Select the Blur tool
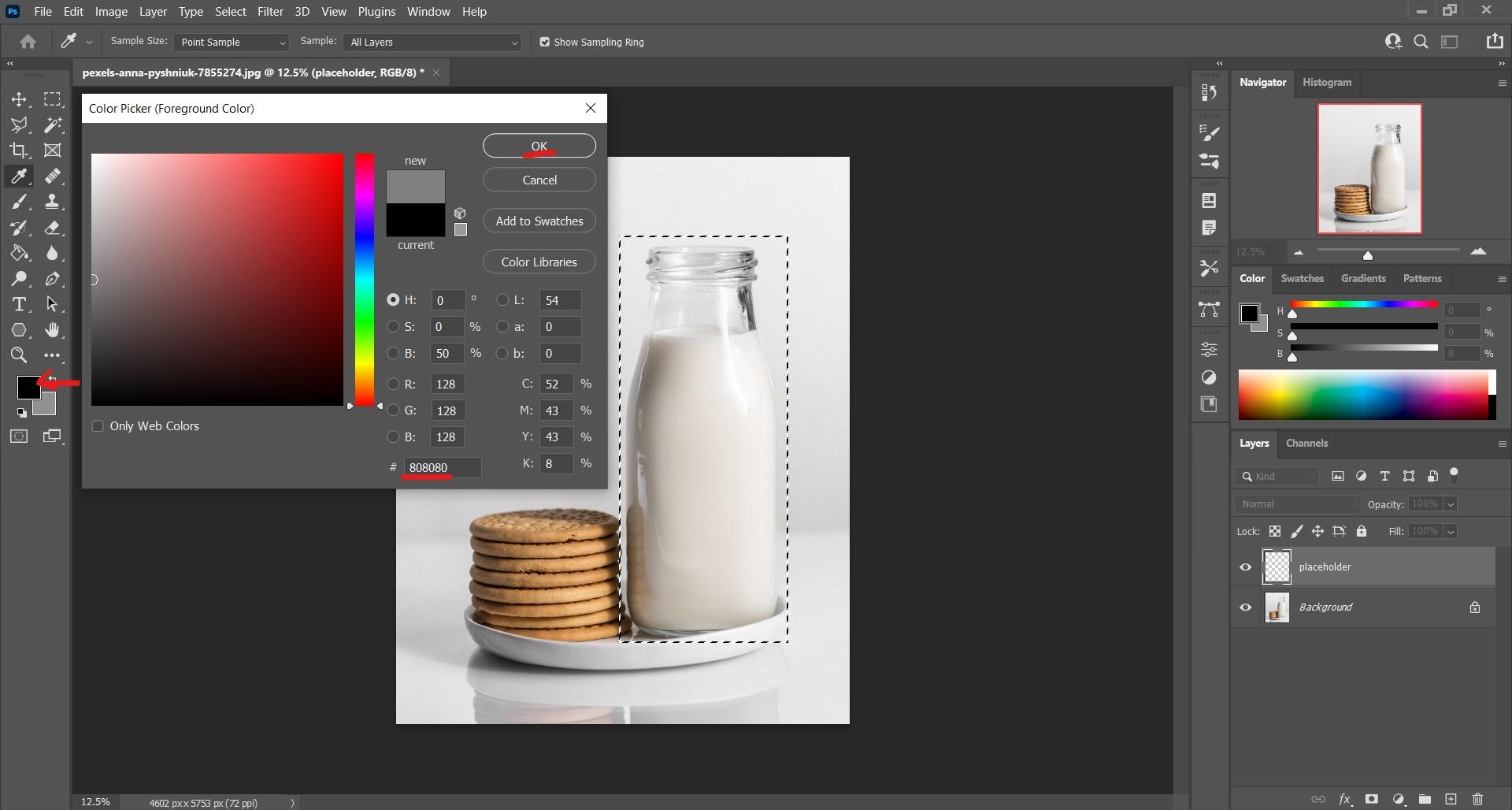Image resolution: width=1512 pixels, height=810 pixels. (x=53, y=254)
